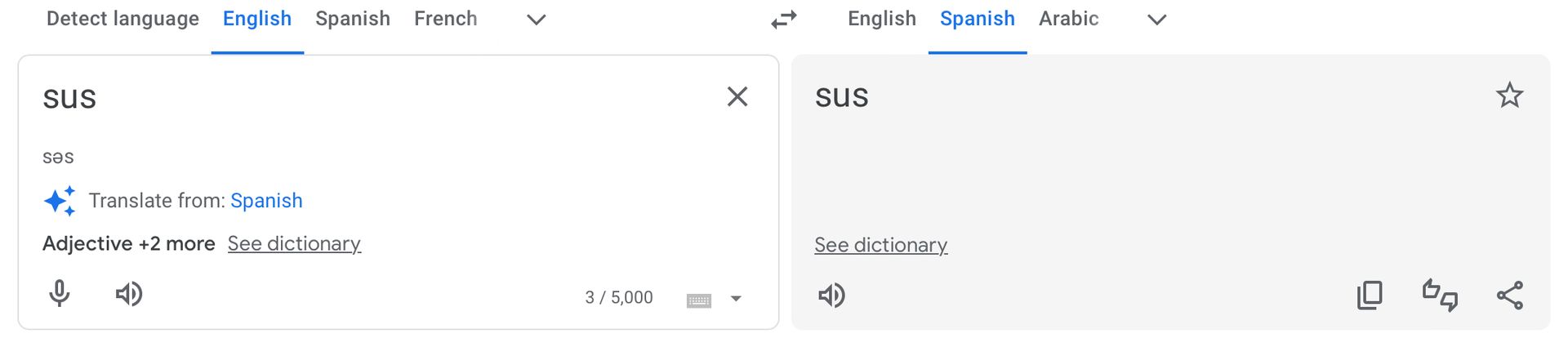This screenshot has height=338, width=1568.
Task: Save translation with the star icon
Action: point(1509,96)
